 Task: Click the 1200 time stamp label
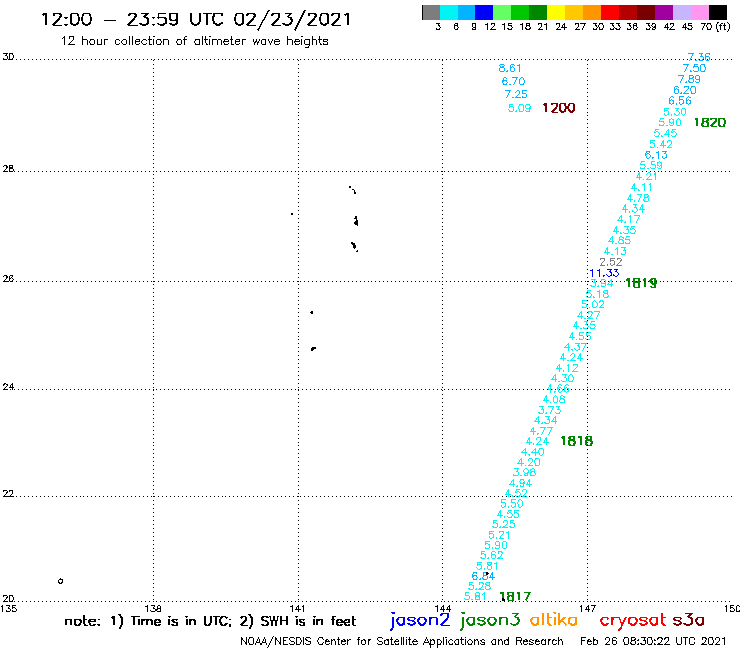tap(559, 108)
